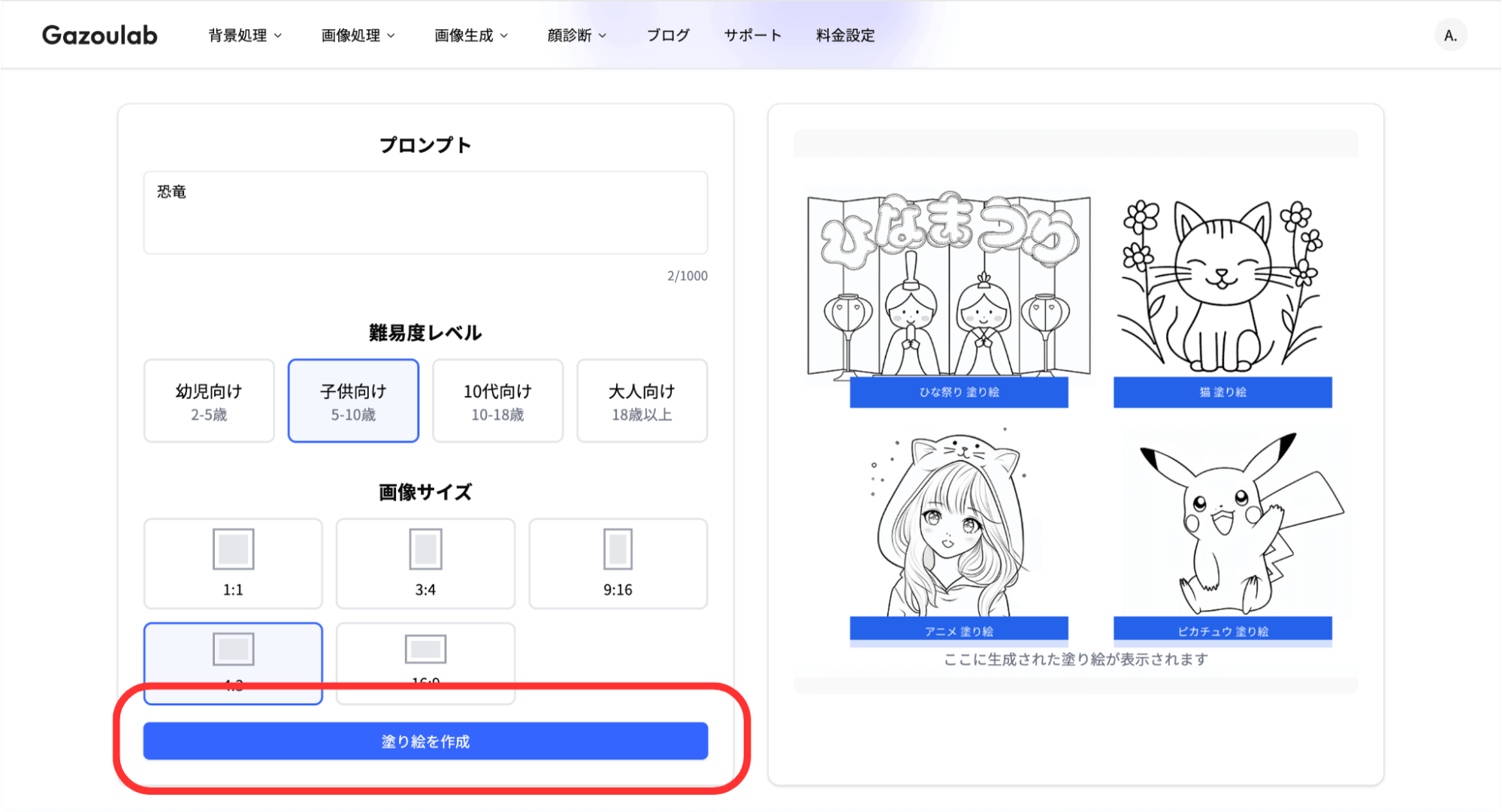The image size is (1502, 812).
Task: Select the 10代向け difficulty level
Action: 497,400
